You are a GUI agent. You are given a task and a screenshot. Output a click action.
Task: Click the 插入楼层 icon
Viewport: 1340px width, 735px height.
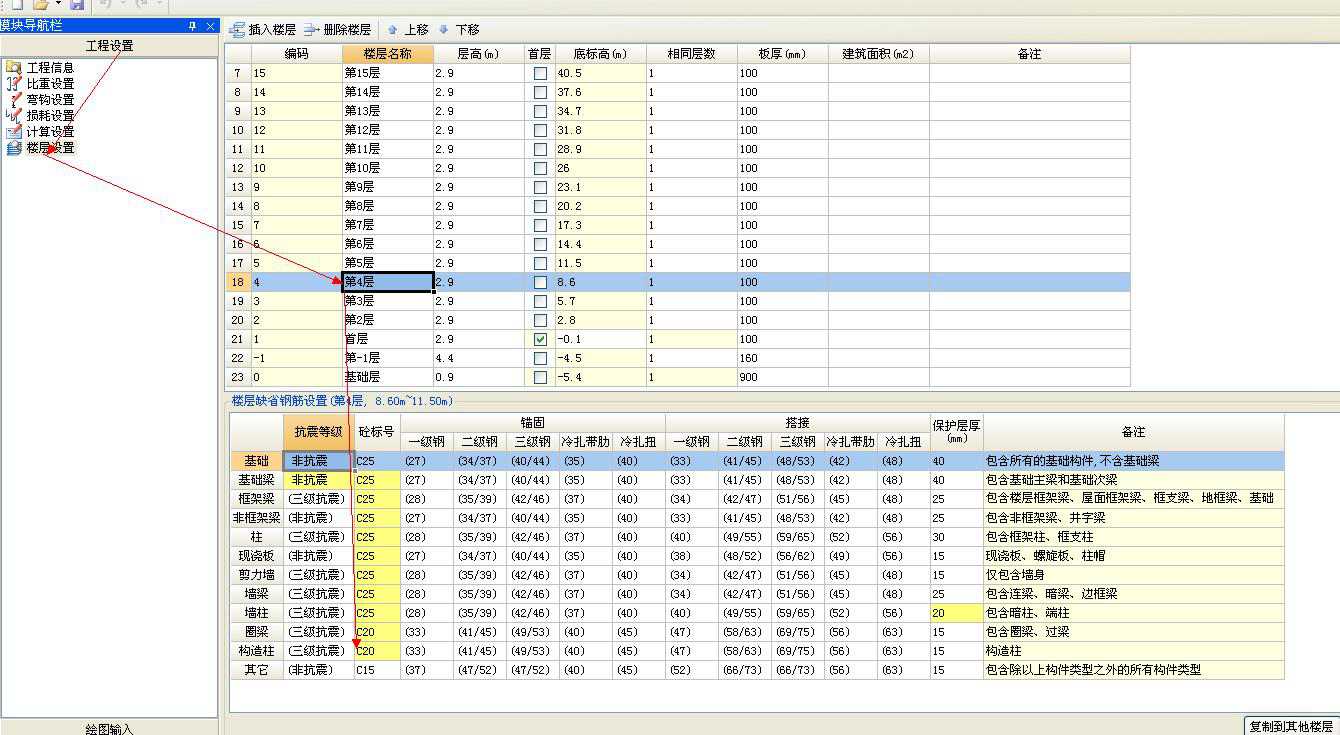point(237,30)
